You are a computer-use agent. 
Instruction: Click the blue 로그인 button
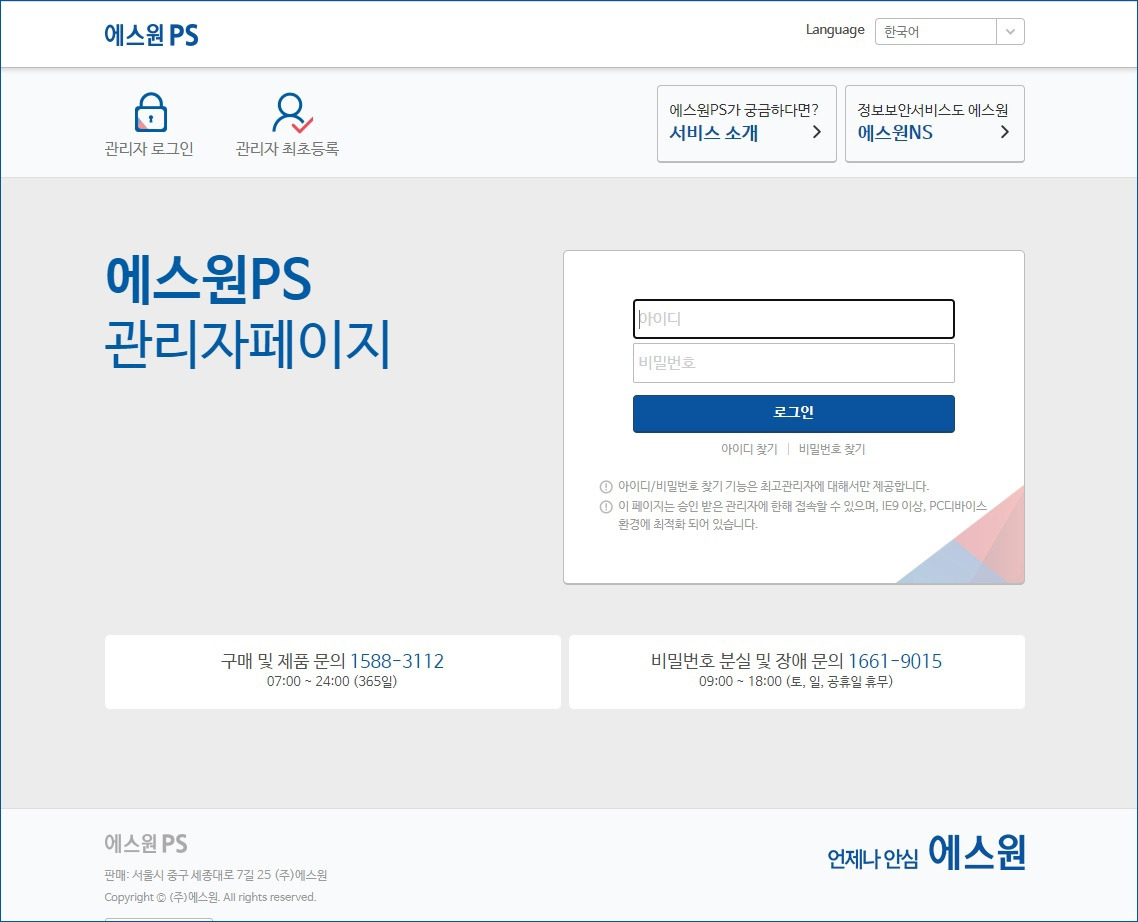(x=794, y=414)
